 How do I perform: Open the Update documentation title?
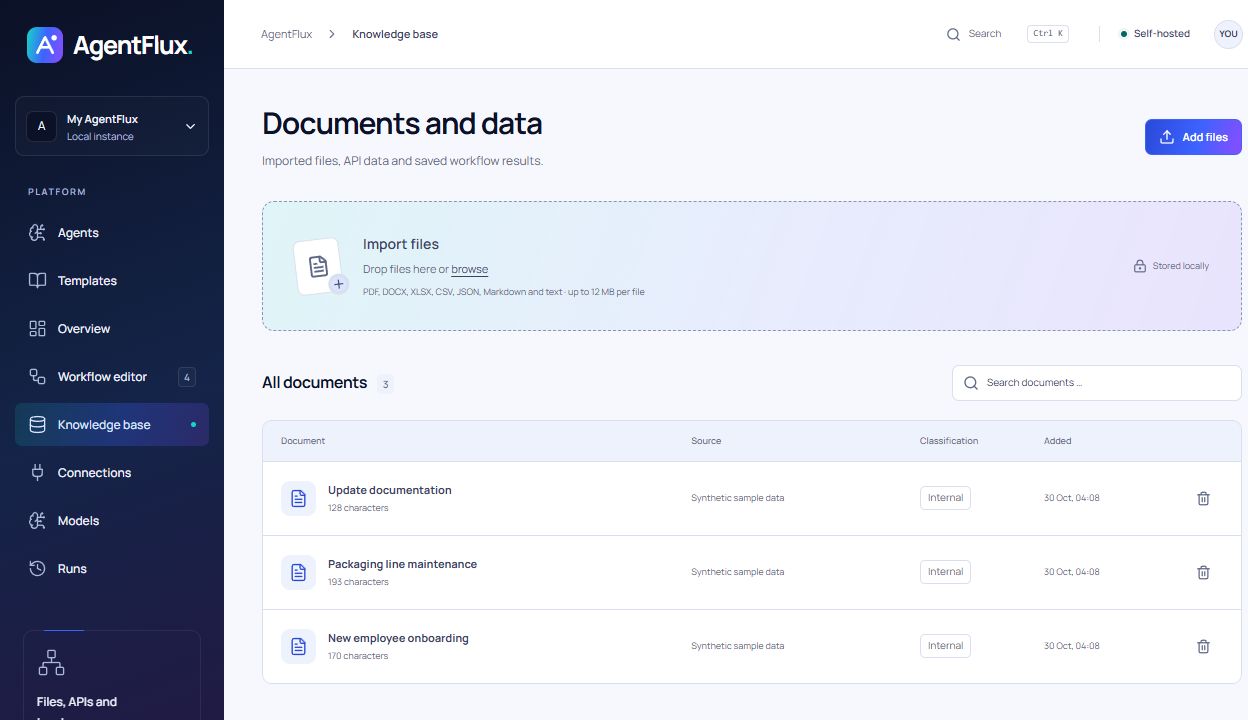(x=390, y=490)
